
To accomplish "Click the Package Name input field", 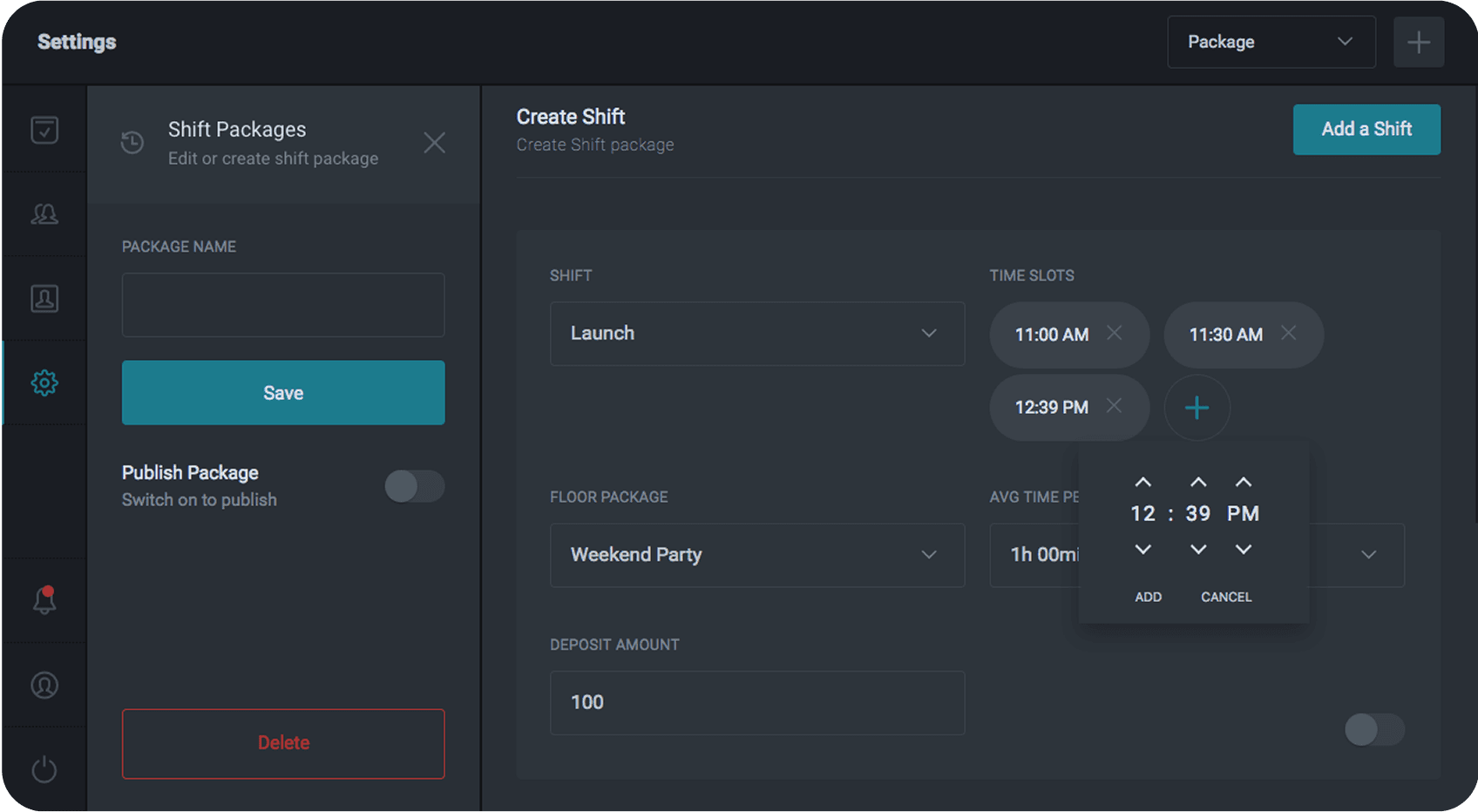I will coord(283,305).
